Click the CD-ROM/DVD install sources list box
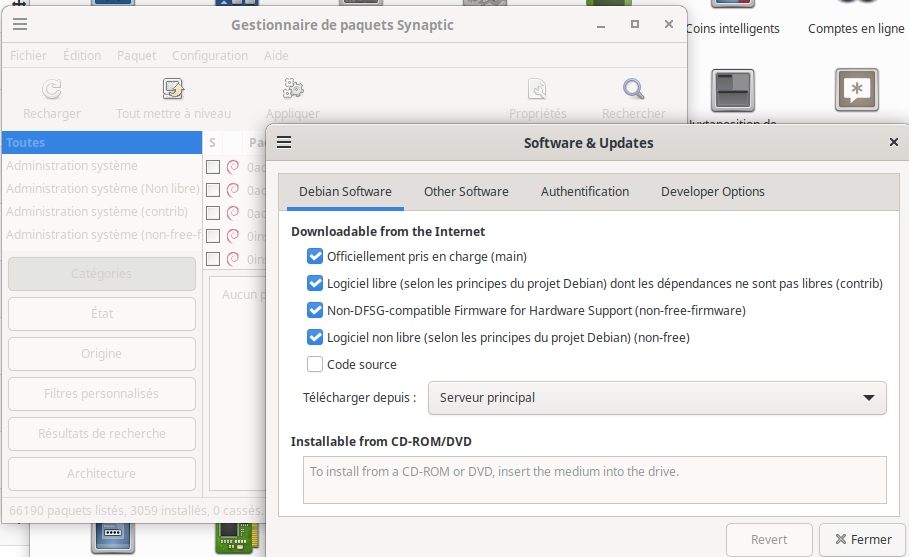 point(594,480)
